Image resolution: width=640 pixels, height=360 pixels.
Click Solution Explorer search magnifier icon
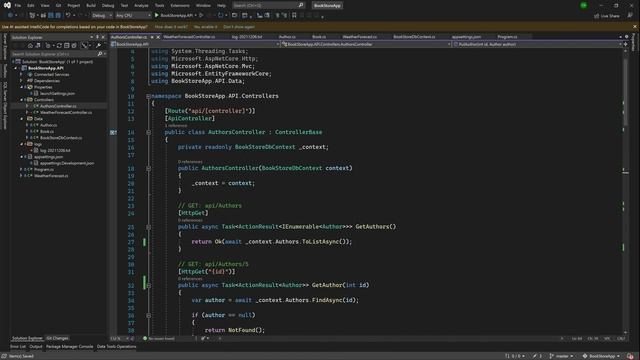coord(100,53)
